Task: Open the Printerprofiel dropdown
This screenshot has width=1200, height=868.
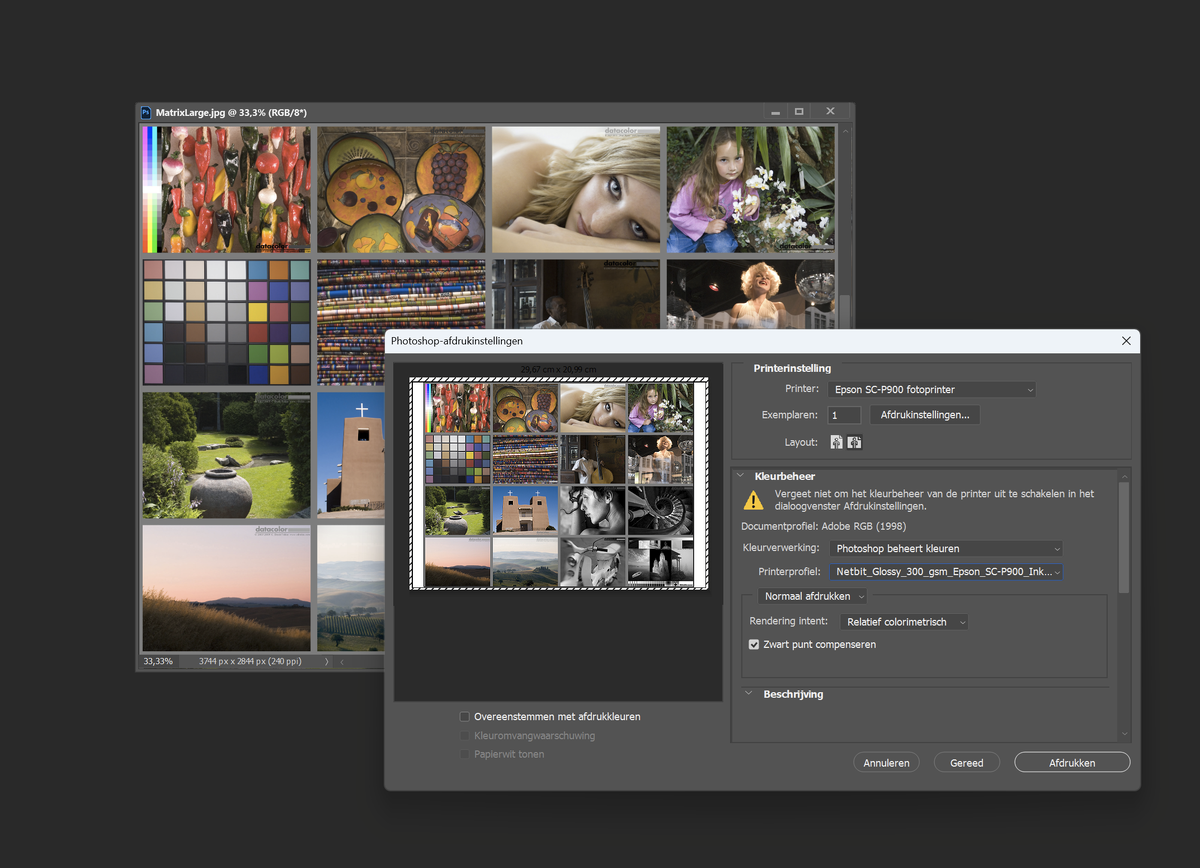Action: tap(946, 572)
